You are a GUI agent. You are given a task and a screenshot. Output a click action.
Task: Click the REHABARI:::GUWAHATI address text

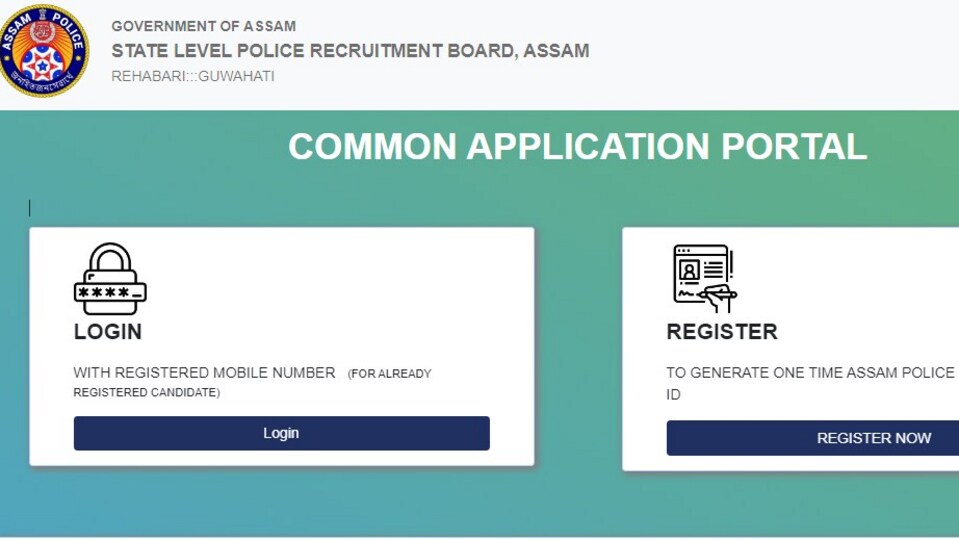pos(193,76)
